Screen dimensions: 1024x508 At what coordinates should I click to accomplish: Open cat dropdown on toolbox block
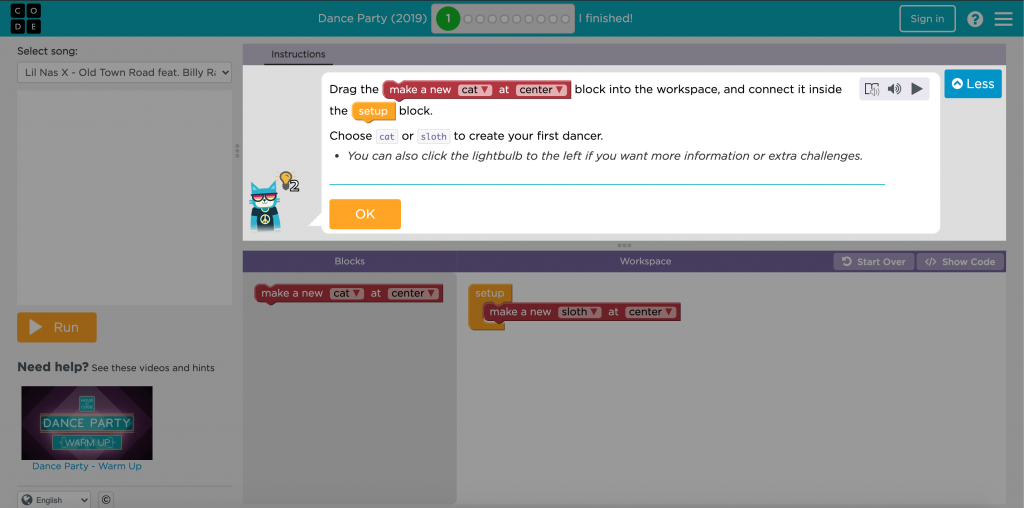347,293
